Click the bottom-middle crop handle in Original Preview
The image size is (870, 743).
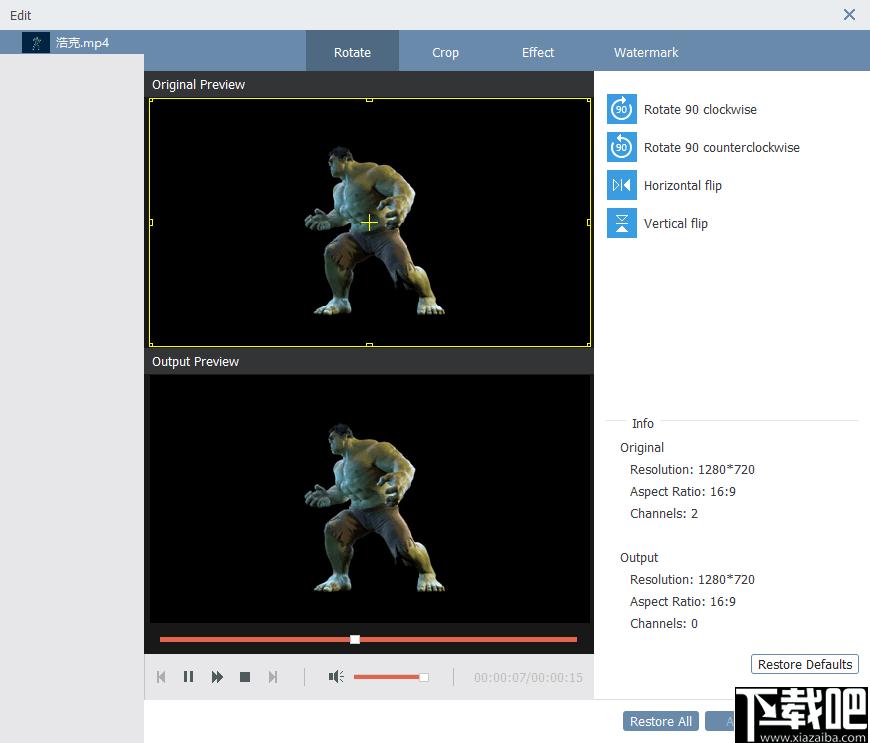[x=369, y=345]
